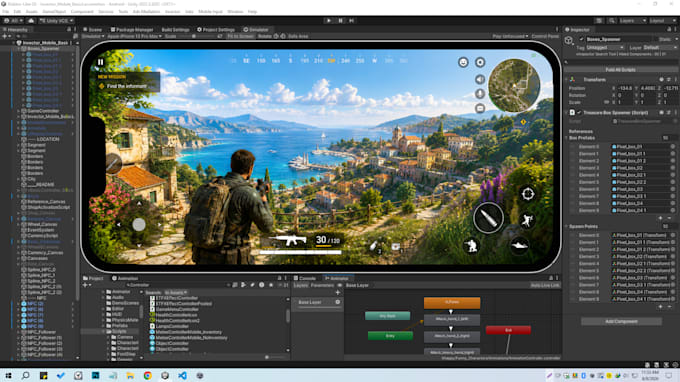
Task: Collapse the Transform component foldout
Action: click(567, 80)
